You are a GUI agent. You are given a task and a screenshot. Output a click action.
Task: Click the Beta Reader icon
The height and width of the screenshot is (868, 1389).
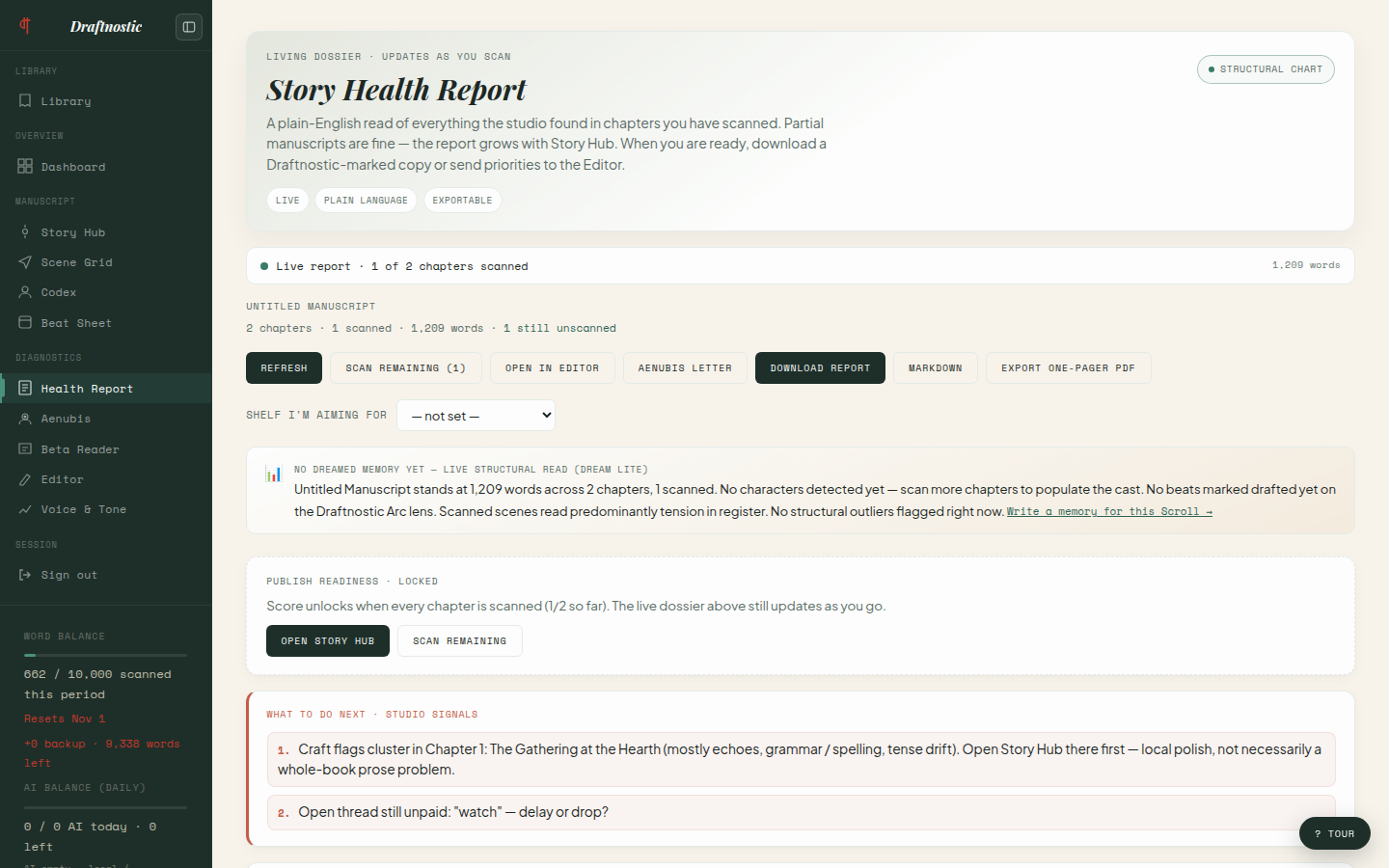click(x=25, y=448)
